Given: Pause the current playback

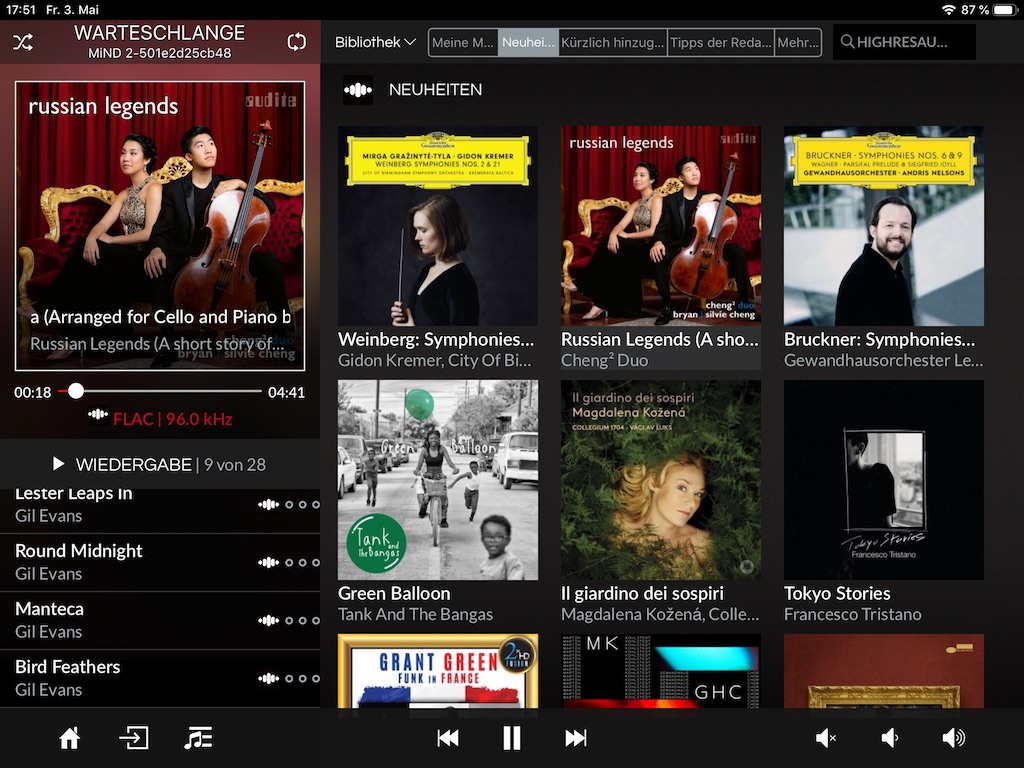Looking at the screenshot, I should click(512, 739).
